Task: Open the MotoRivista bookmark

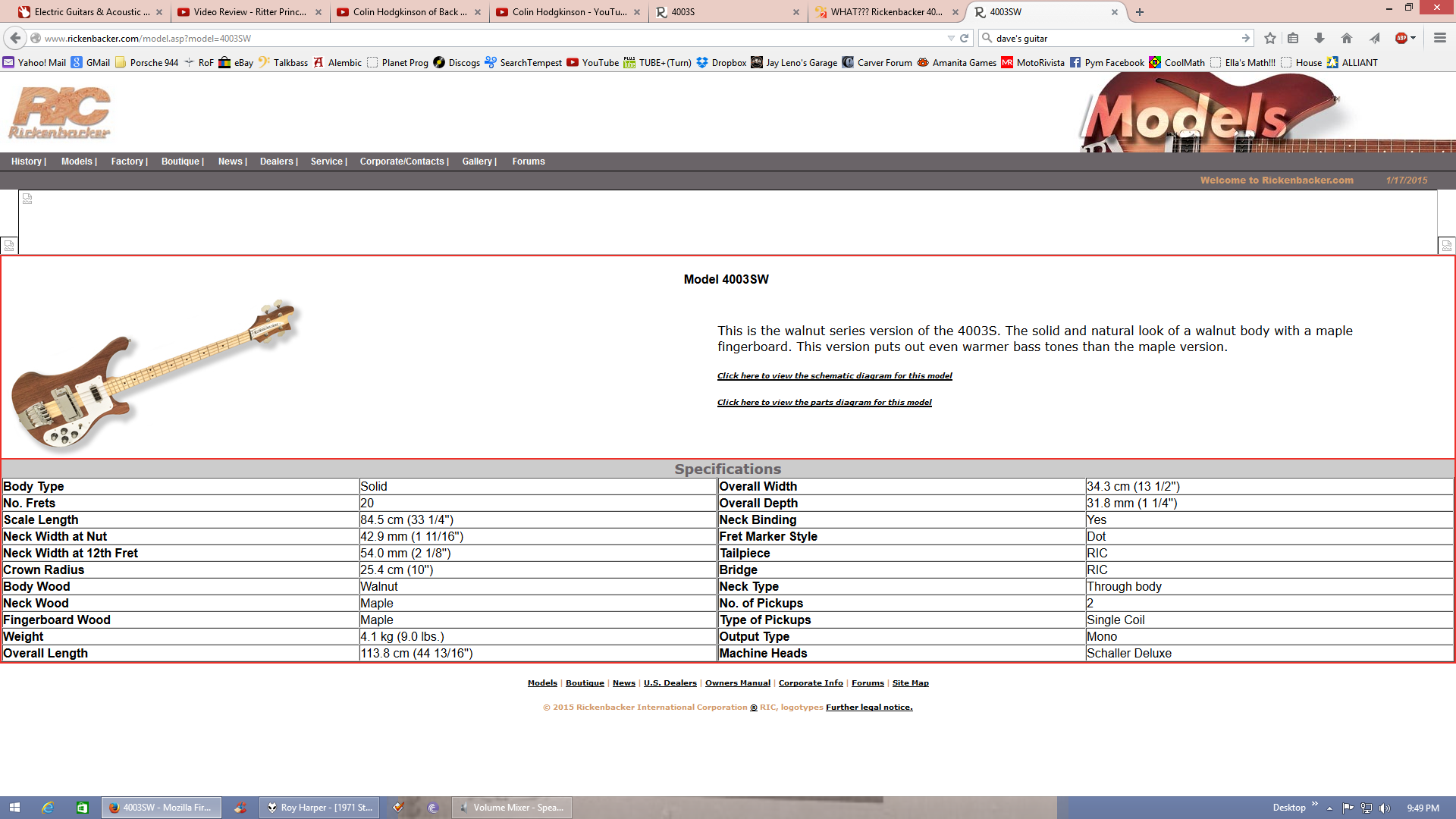Action: (1033, 63)
